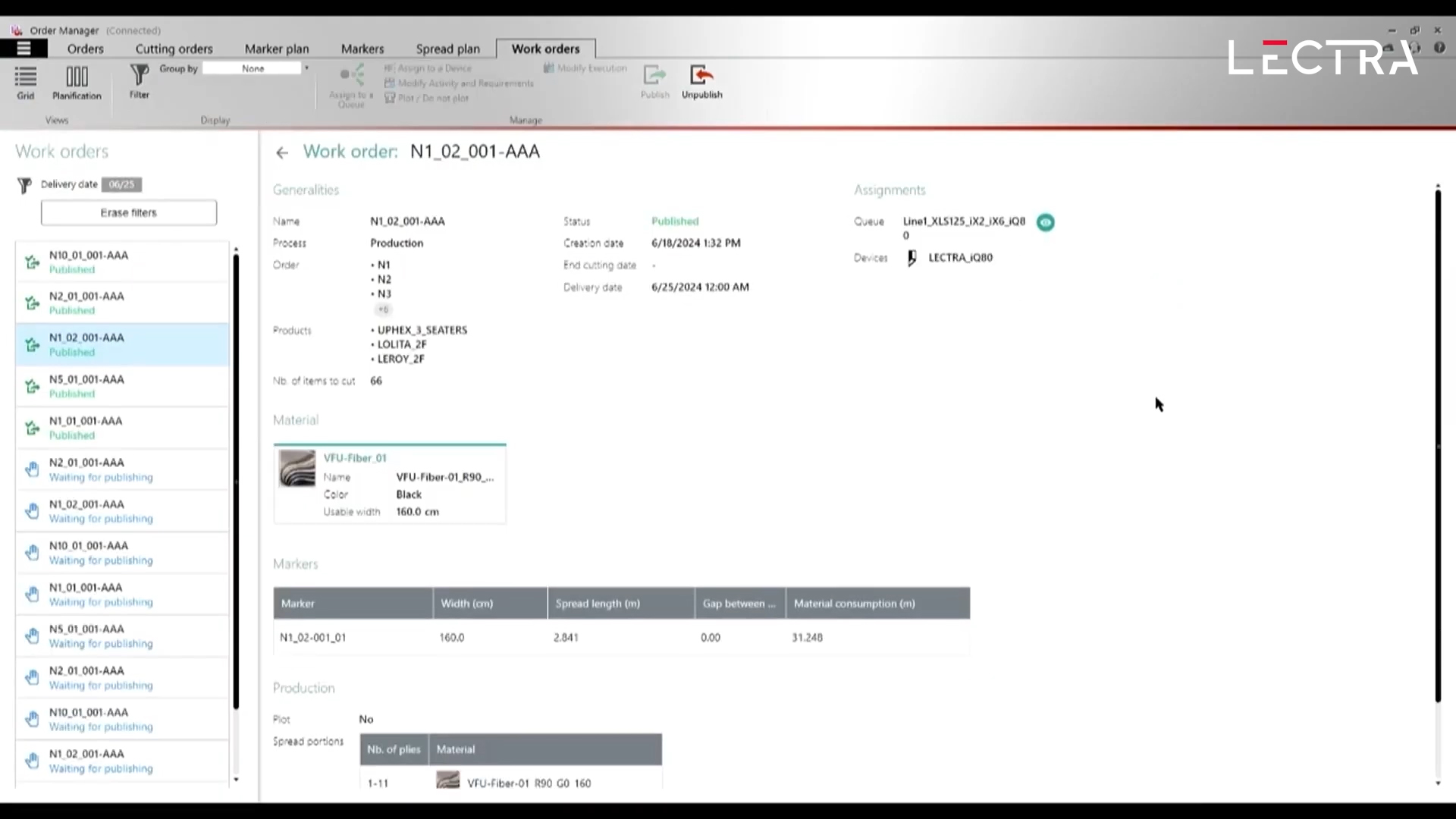Go back using the arrow beside Work order
Screen dimensions: 1456x819
[x=282, y=153]
